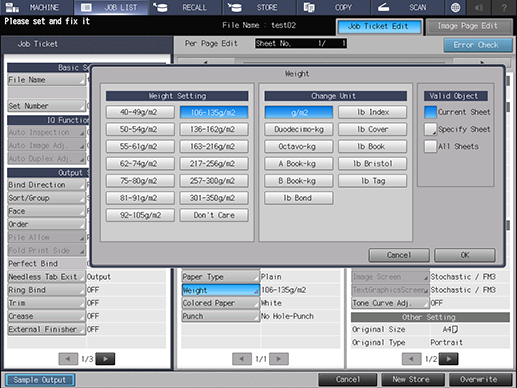This screenshot has height=388, width=517.
Task: Click previous page arrow in 1/3 pager
Action: (x=68, y=359)
